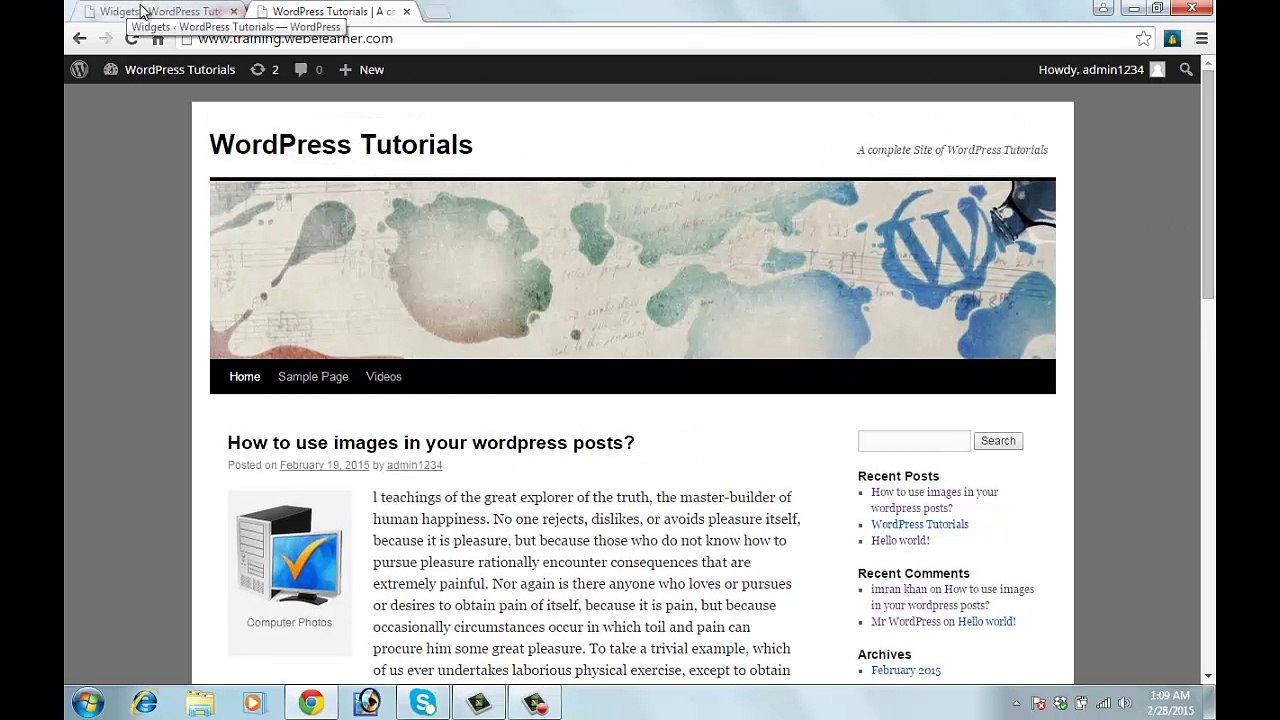Open sidebar recent post How to use images
Screen dimensions: 1280x720
point(934,500)
